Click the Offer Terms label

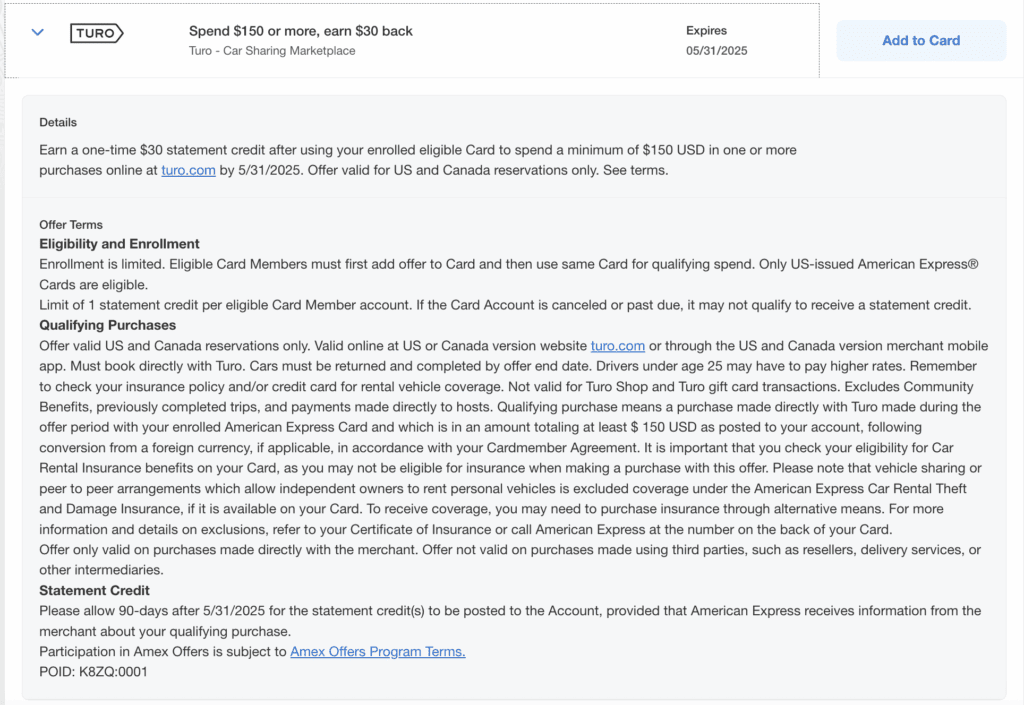point(71,225)
